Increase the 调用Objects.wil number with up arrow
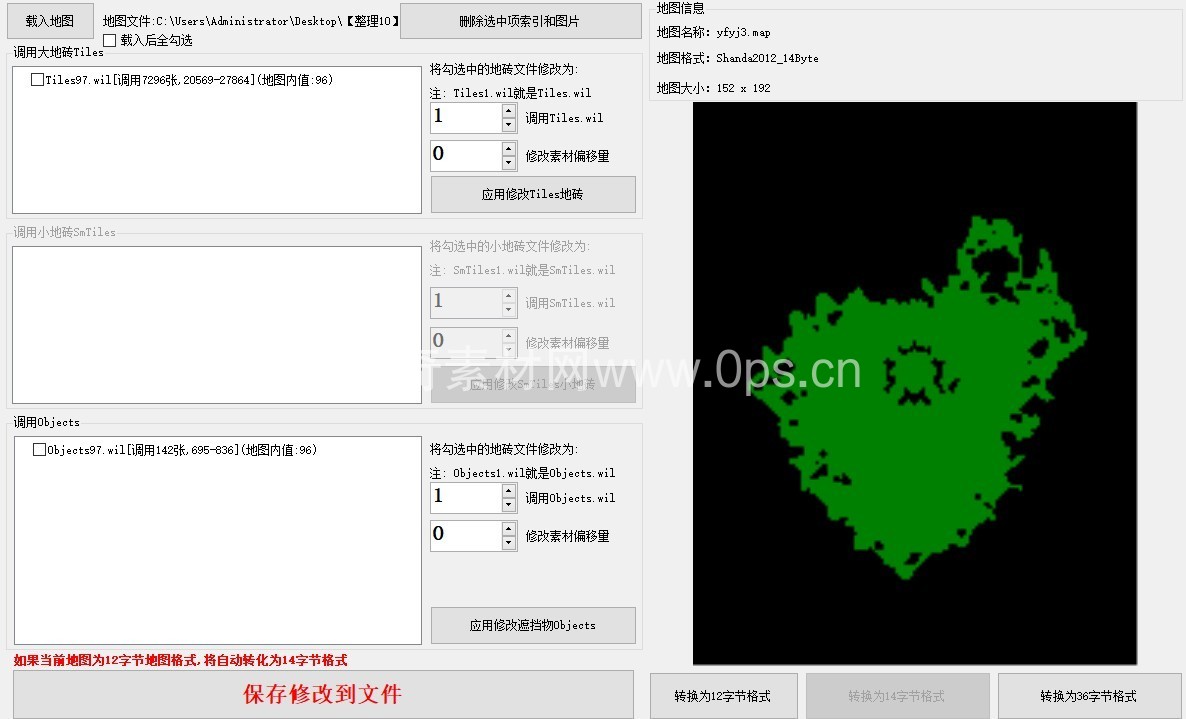 tap(509, 491)
